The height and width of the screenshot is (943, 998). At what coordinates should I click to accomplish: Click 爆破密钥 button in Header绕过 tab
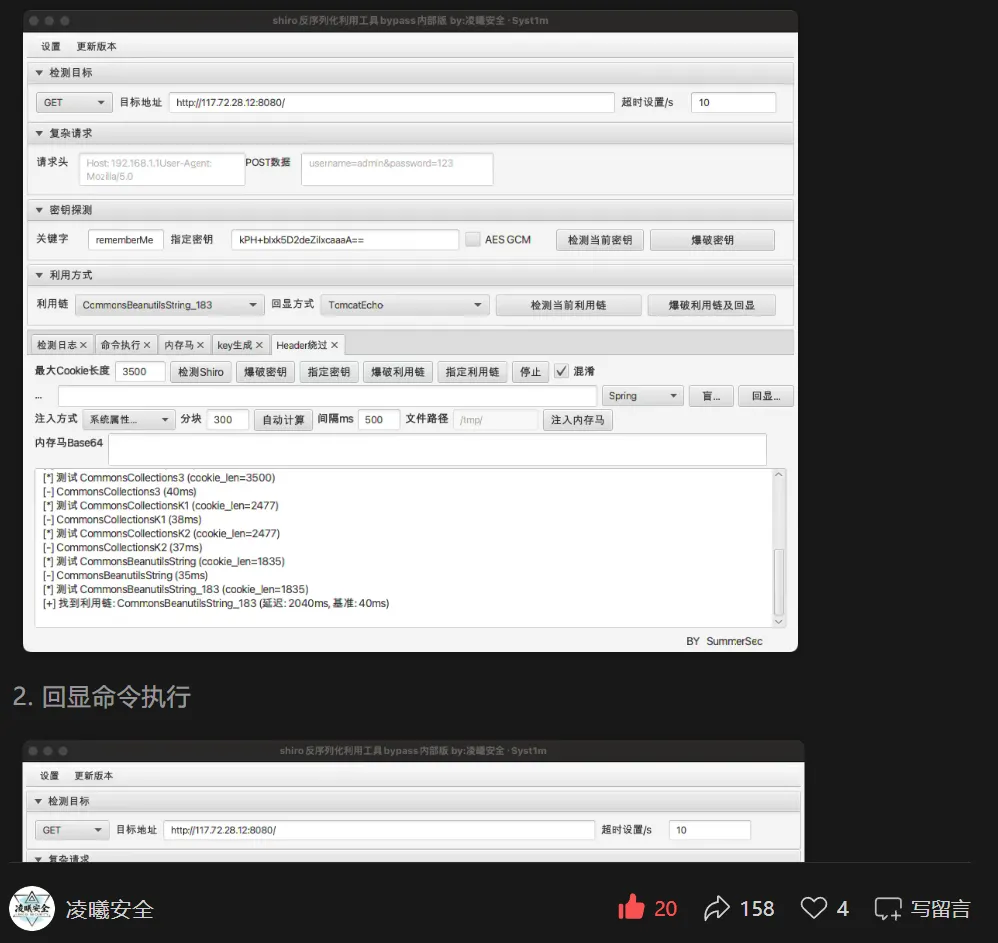pos(265,372)
